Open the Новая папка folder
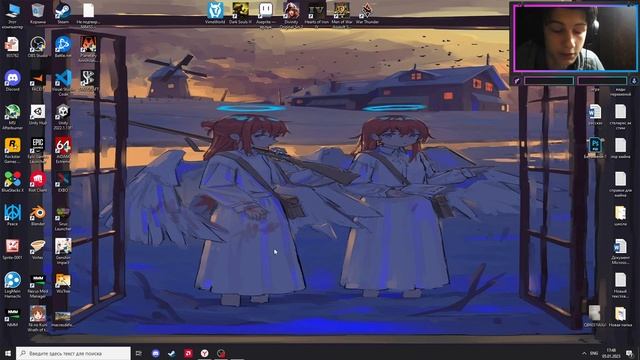This screenshot has width=640, height=360. click(620, 317)
